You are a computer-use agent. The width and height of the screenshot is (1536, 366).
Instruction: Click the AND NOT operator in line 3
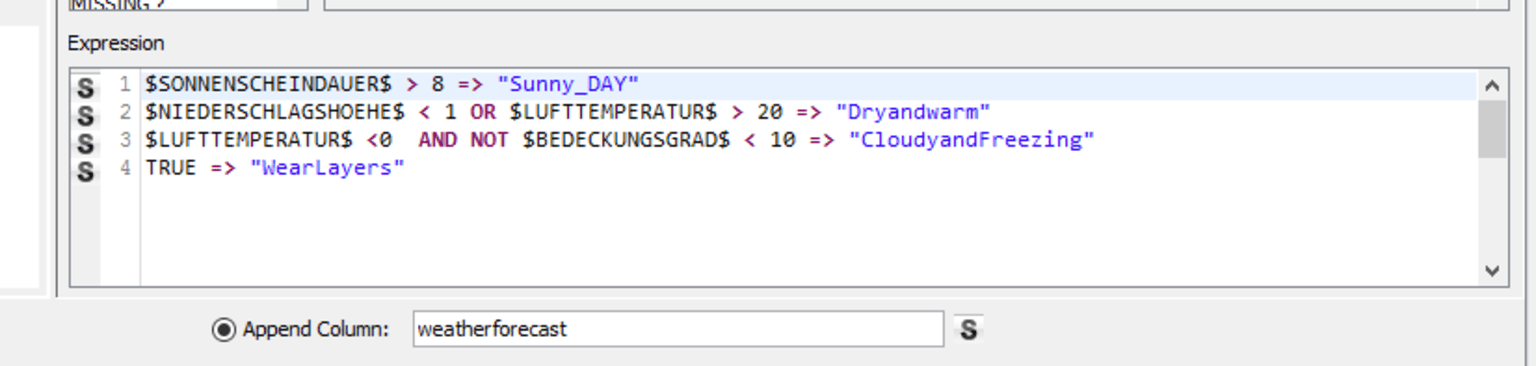point(463,140)
